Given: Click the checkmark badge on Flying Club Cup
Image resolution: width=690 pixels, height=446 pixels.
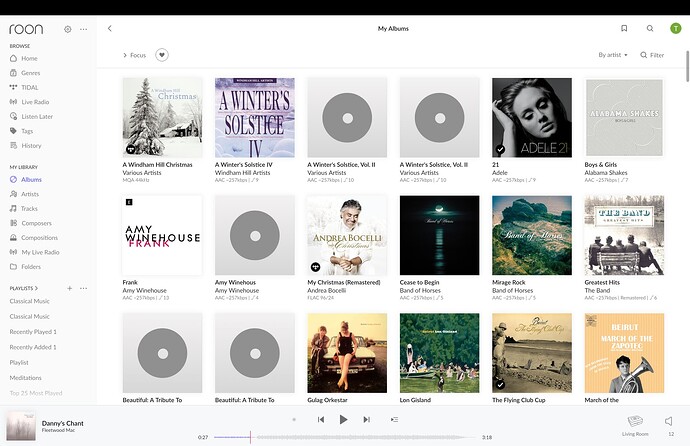Looking at the screenshot, I should tap(500, 385).
